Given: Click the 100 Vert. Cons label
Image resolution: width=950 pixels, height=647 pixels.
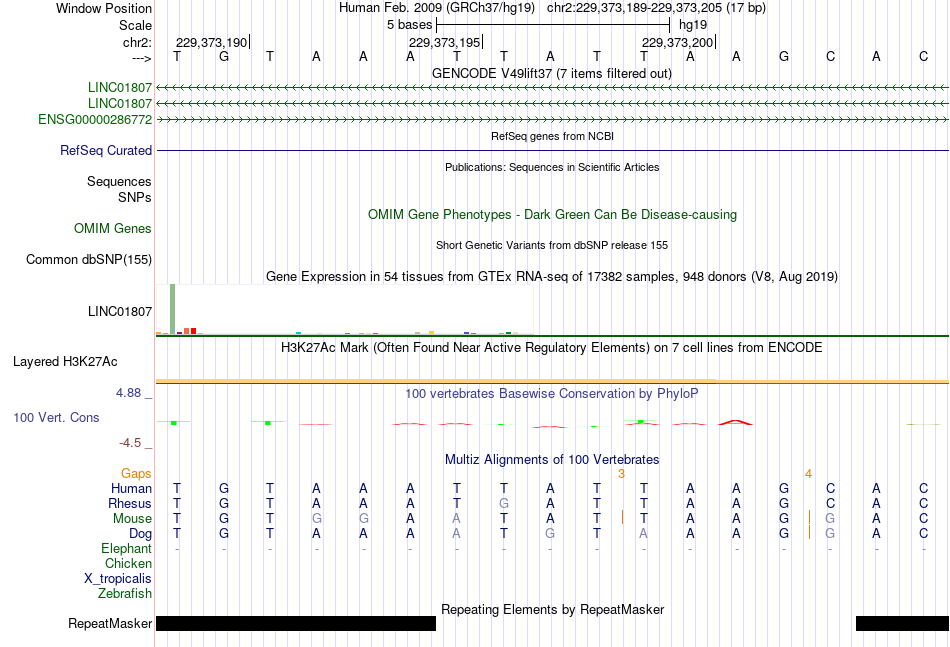Looking at the screenshot, I should coord(56,417).
